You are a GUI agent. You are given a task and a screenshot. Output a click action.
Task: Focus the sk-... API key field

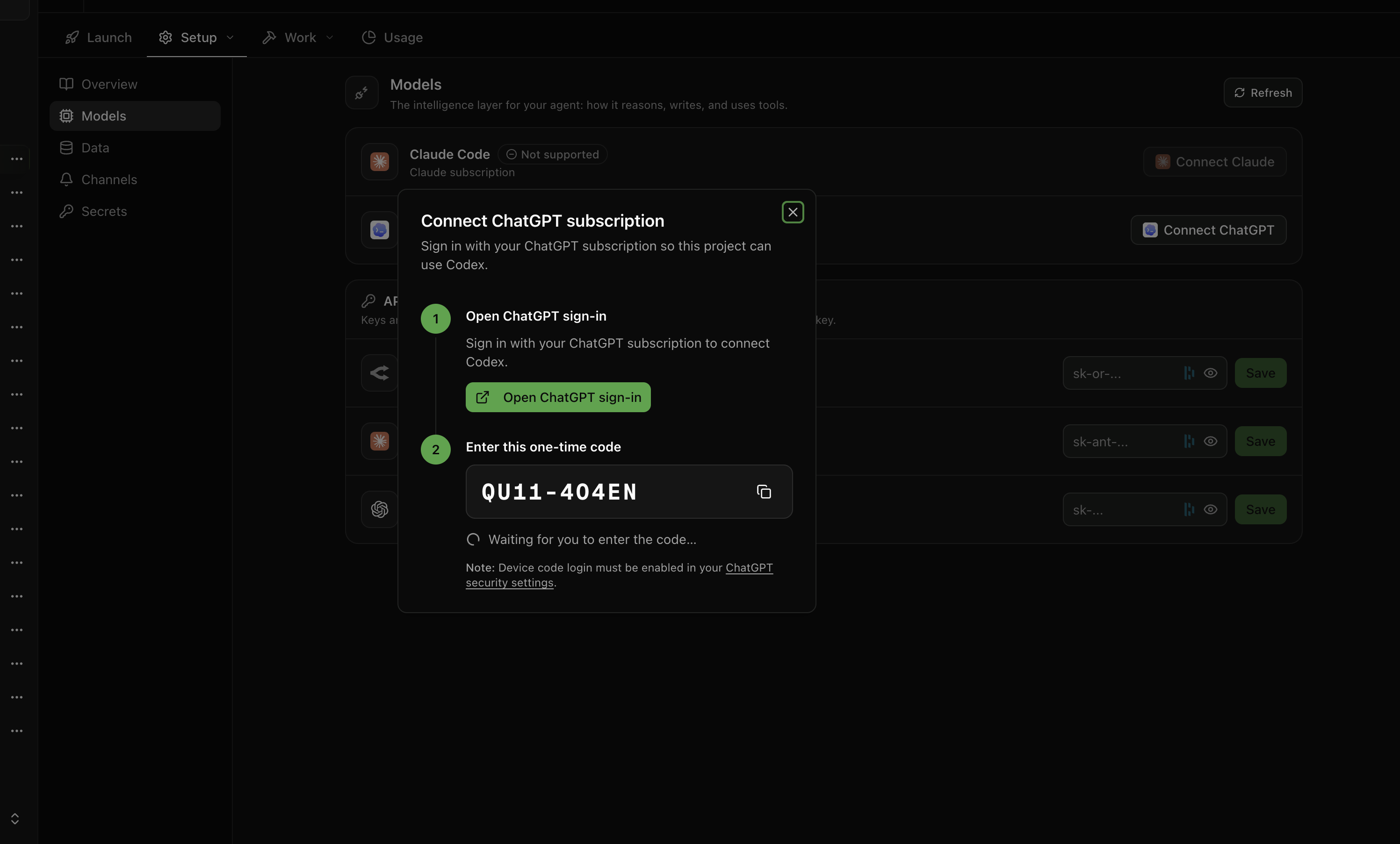coord(1144,509)
